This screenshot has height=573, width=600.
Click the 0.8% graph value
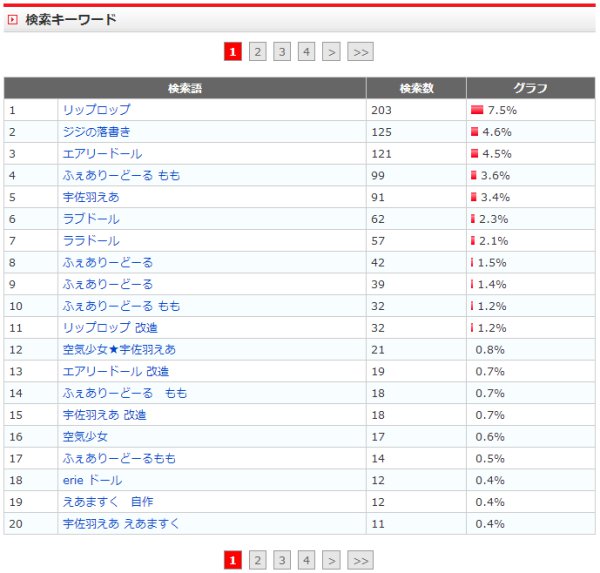point(490,350)
